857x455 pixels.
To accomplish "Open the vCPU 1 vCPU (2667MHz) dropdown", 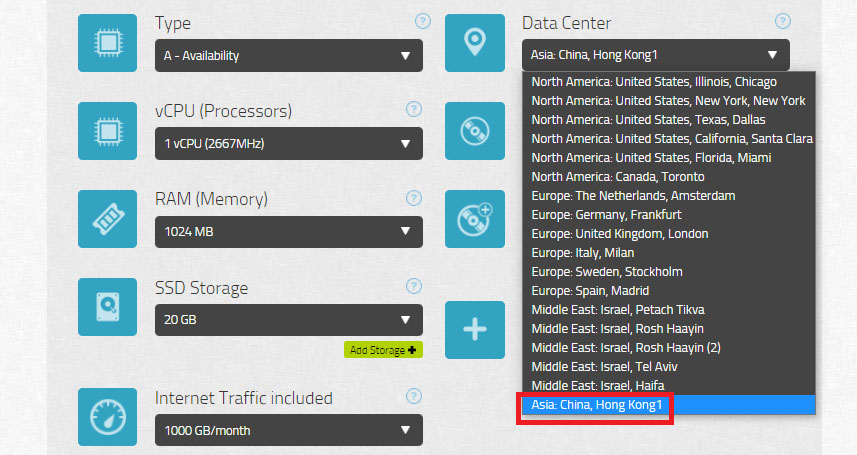I will click(289, 143).
